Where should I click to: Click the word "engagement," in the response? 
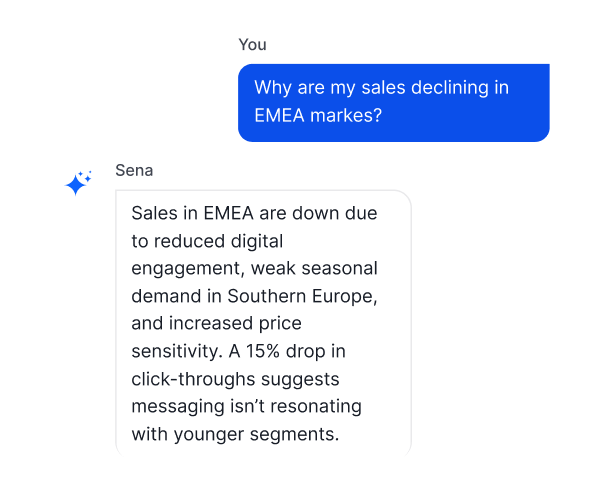(188, 269)
